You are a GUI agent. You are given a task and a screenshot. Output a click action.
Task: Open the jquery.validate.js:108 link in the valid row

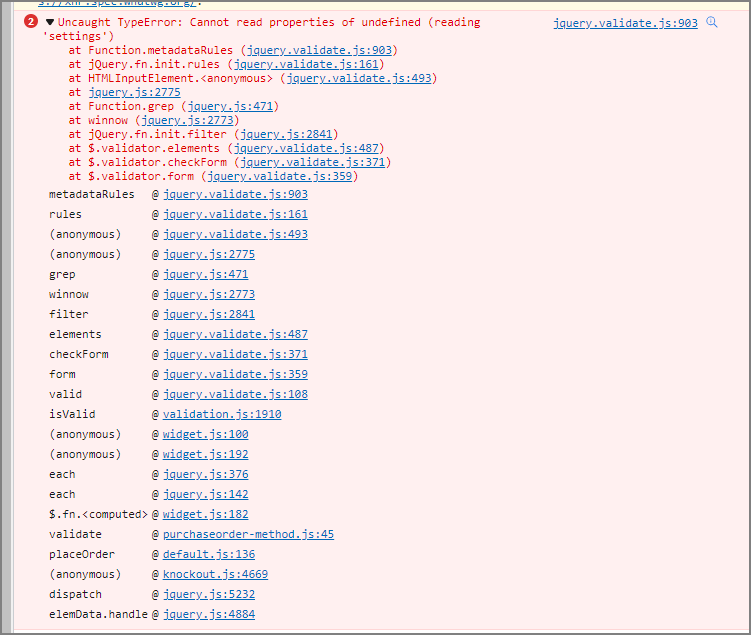point(235,394)
